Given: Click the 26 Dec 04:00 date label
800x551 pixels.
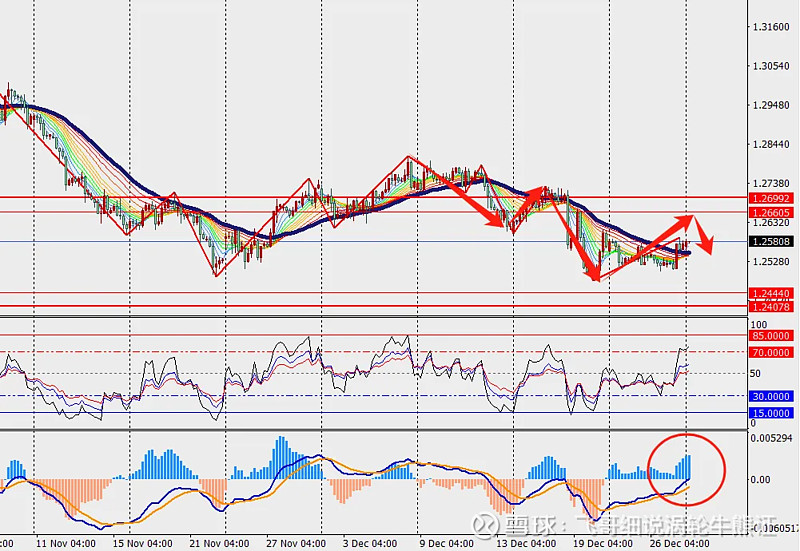Looking at the screenshot, I should tap(679, 543).
